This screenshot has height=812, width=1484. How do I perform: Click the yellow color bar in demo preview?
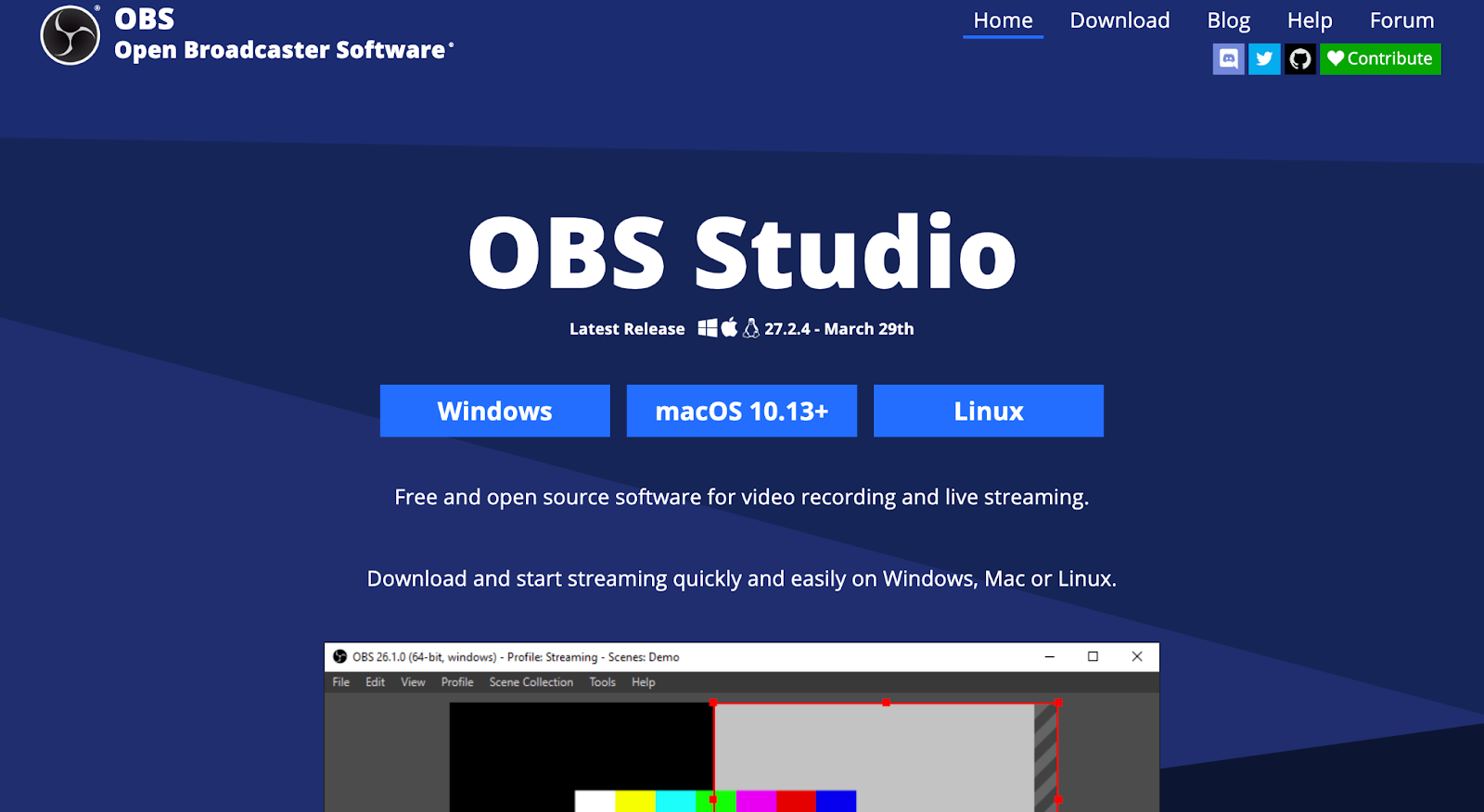click(x=635, y=801)
